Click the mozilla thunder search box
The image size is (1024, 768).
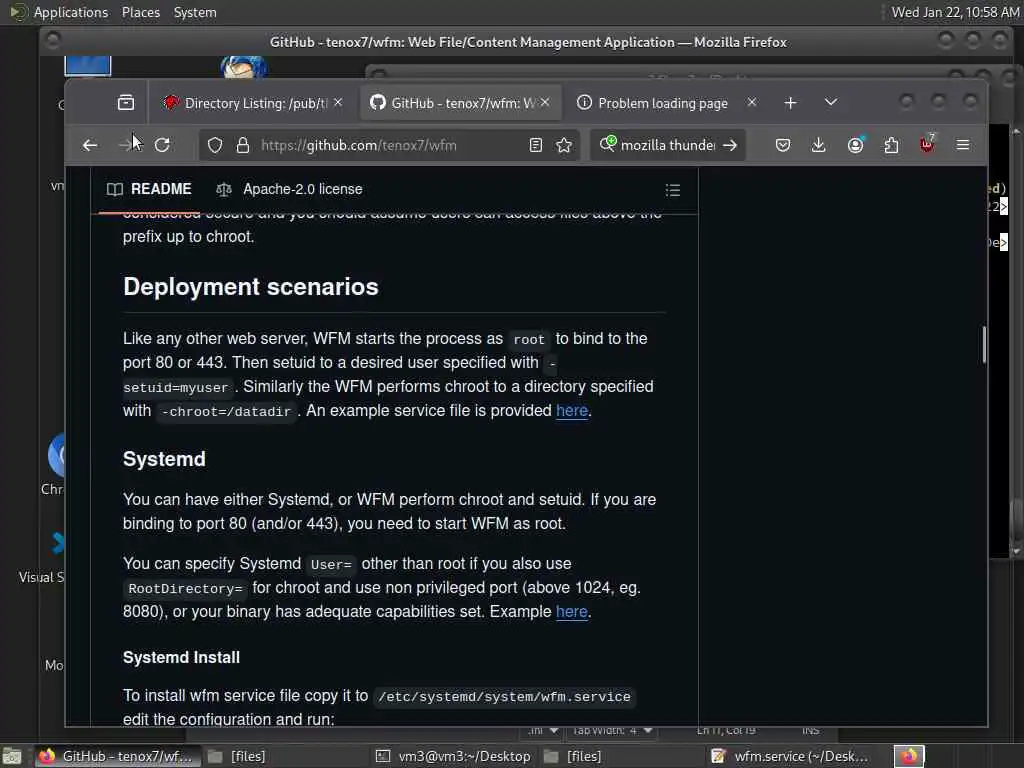(667, 145)
